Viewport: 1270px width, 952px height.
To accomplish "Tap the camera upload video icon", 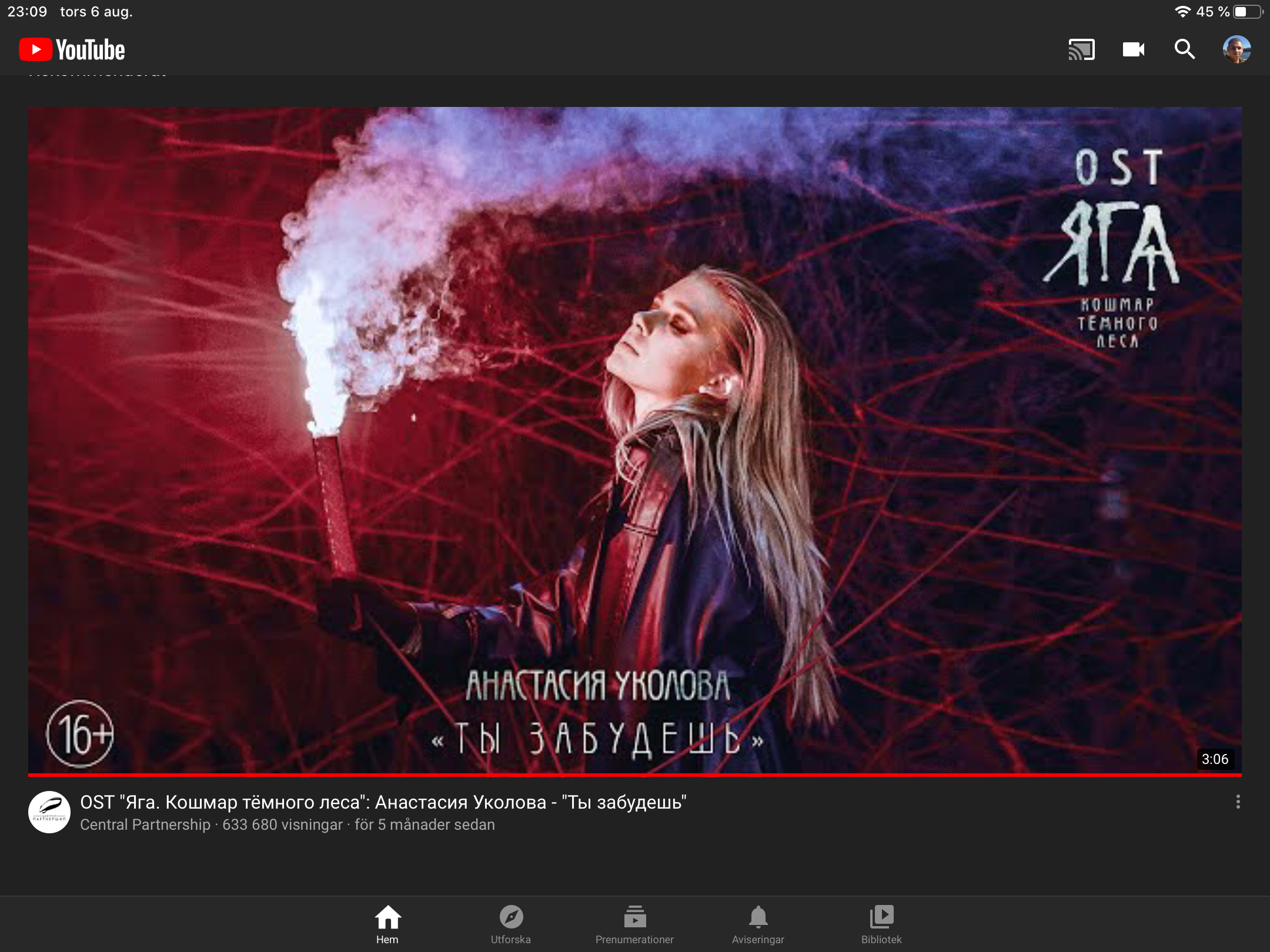I will pyautogui.click(x=1133, y=50).
